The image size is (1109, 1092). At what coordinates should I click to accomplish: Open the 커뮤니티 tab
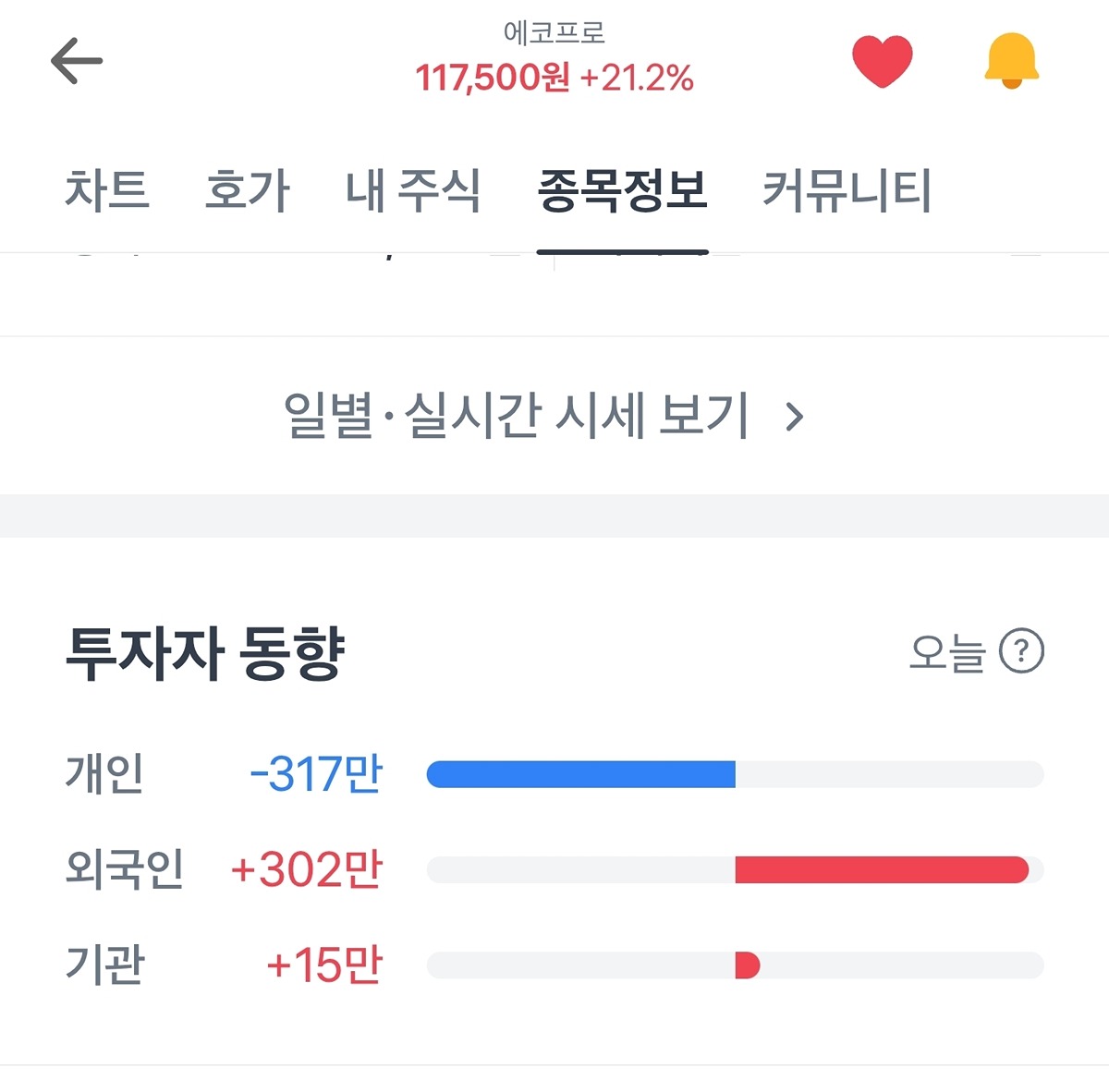pos(846,191)
